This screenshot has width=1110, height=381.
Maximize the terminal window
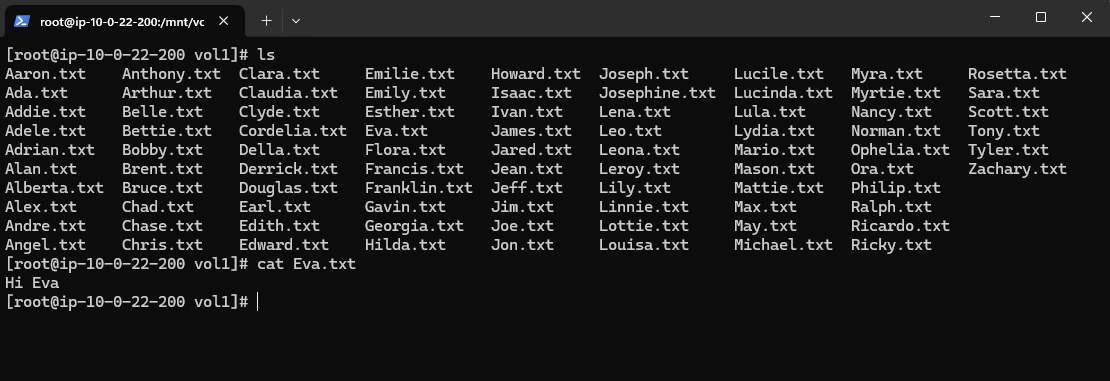1041,18
